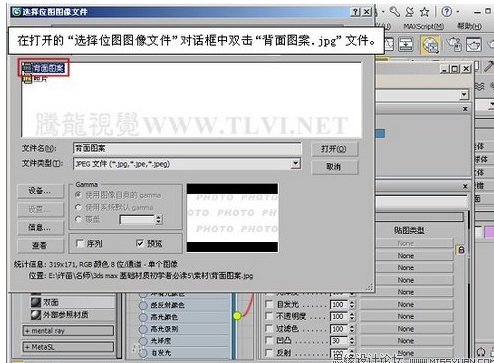Click the 查看 button
Image resolution: width=494 pixels, height=363 pixels.
(40, 246)
